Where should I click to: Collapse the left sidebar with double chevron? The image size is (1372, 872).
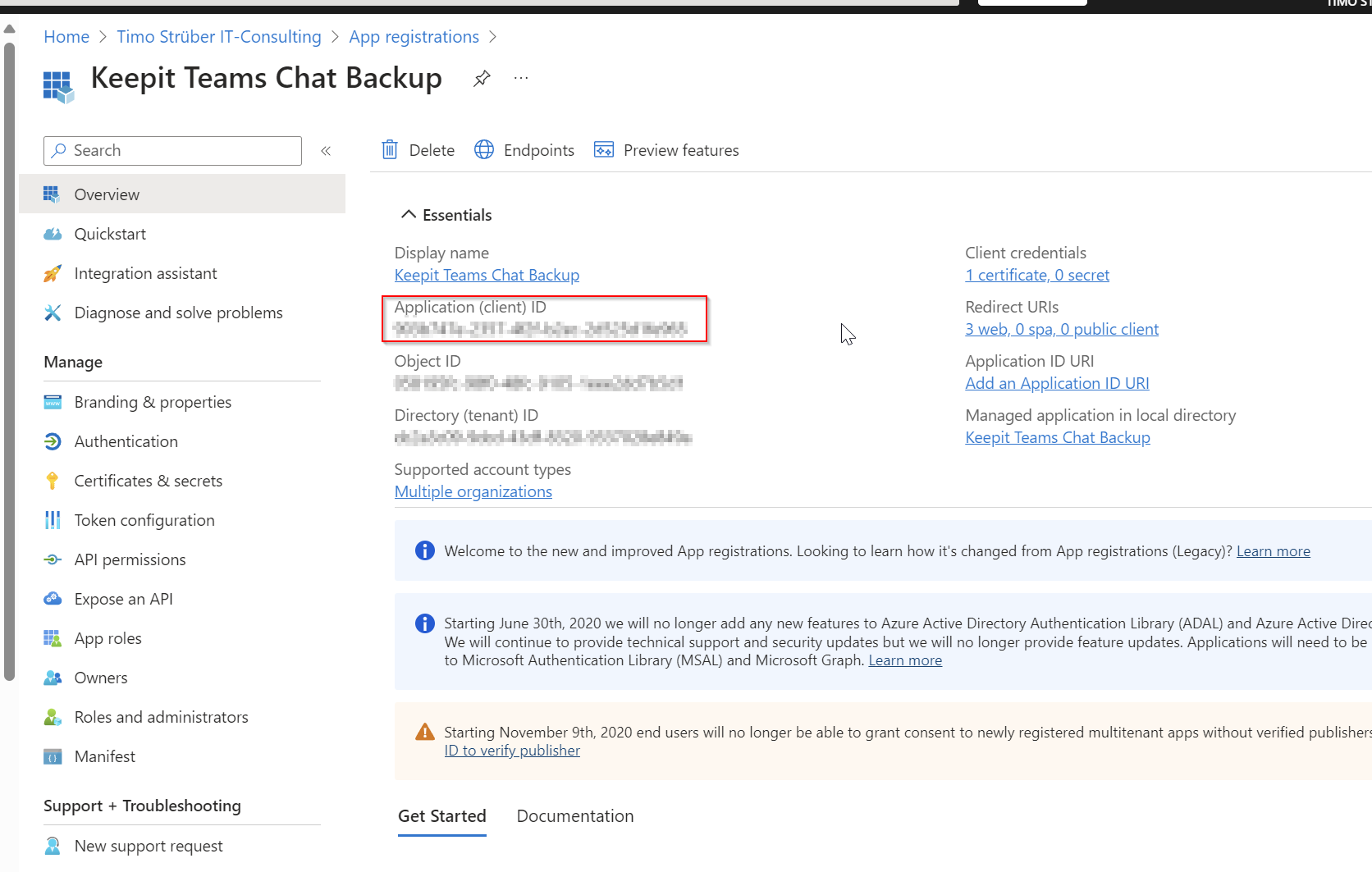(326, 151)
